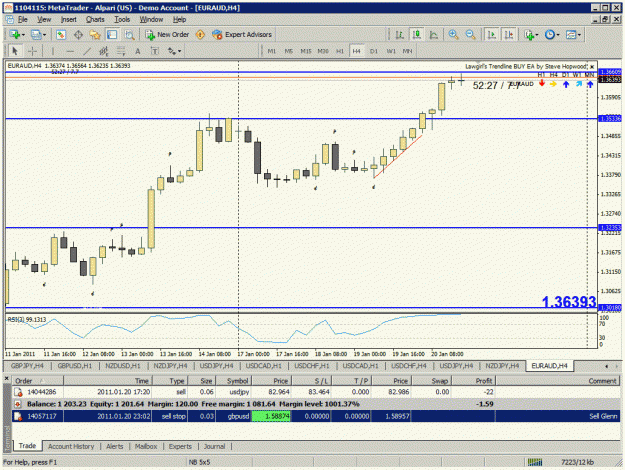Open dropdown arrow beside arrows objects tool
Screen dimensions: 625x470
(x=179, y=51)
